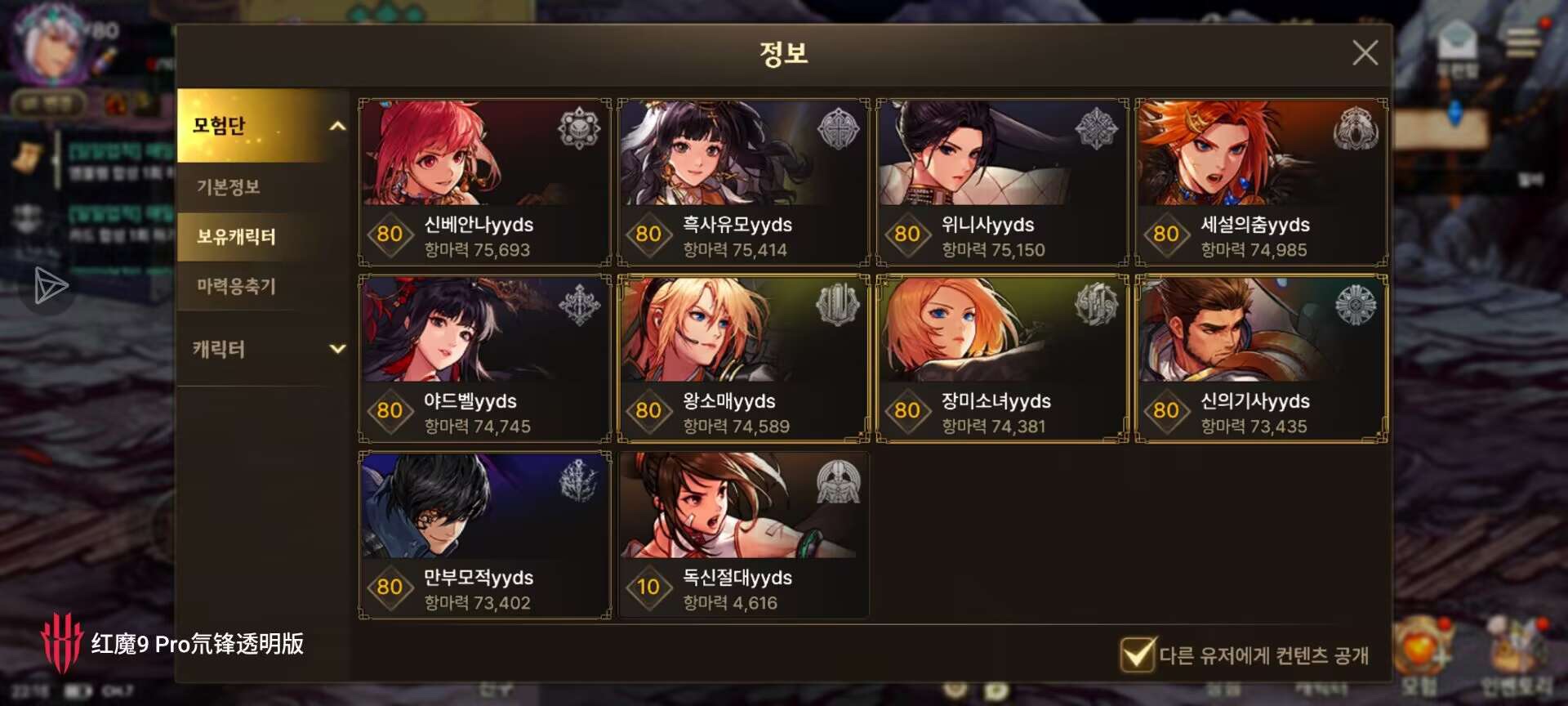1568x706 pixels.
Task: Click the level 10 badge on 독신절대yyds
Action: point(648,587)
